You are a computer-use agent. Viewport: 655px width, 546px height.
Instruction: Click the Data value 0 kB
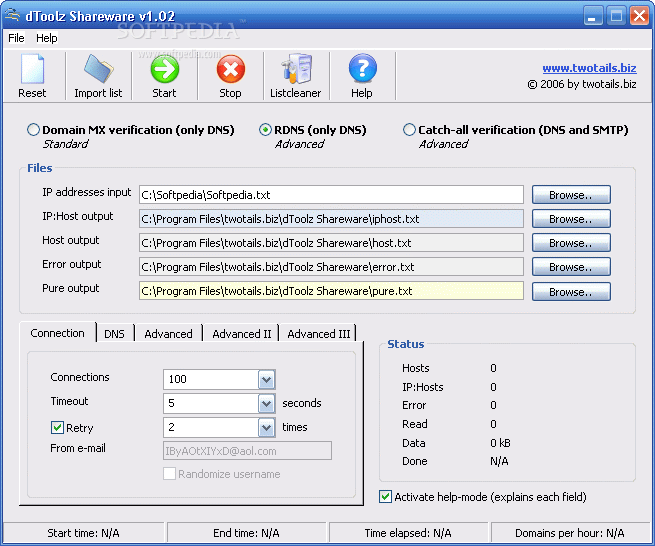tap(500, 443)
